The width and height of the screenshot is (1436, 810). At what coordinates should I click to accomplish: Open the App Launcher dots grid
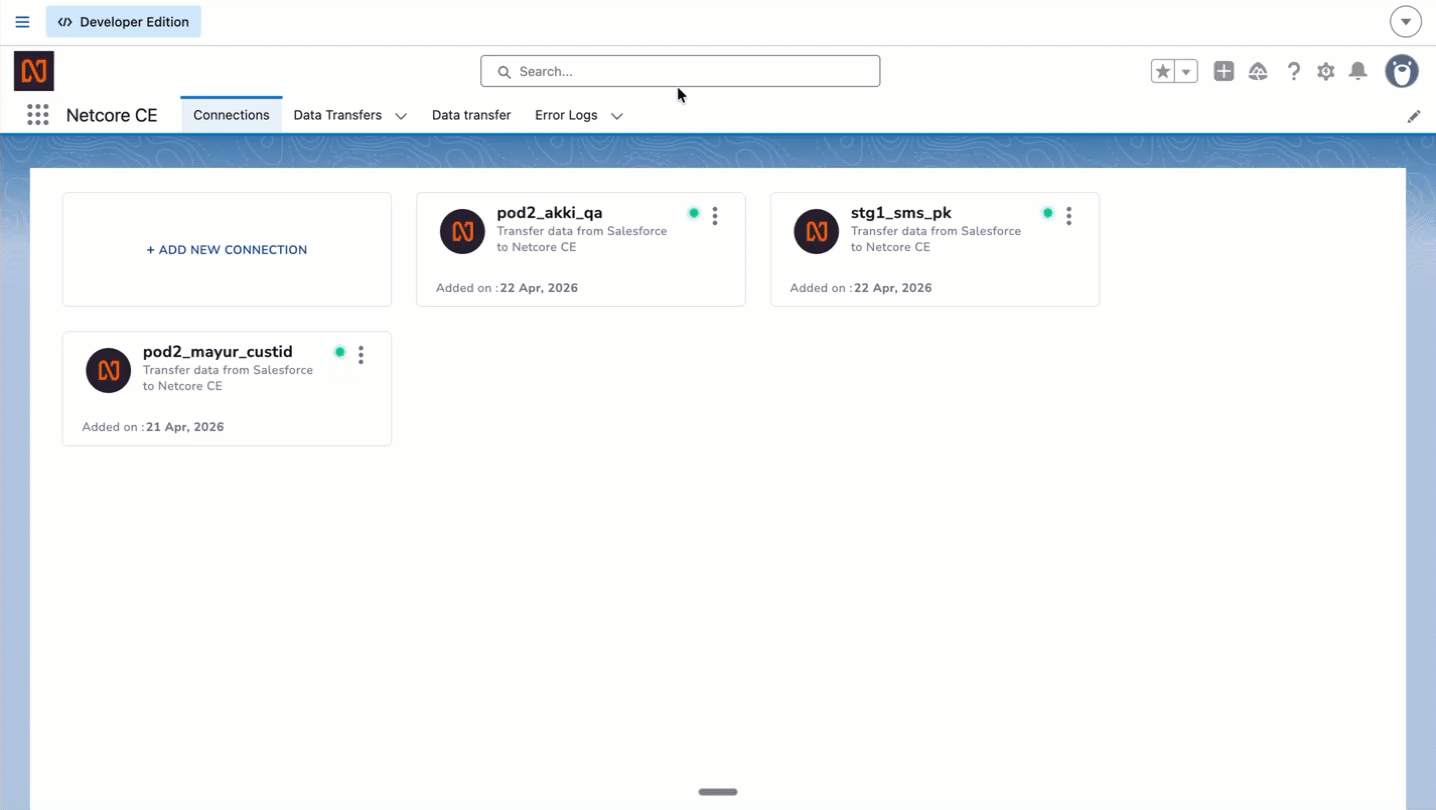pos(38,115)
